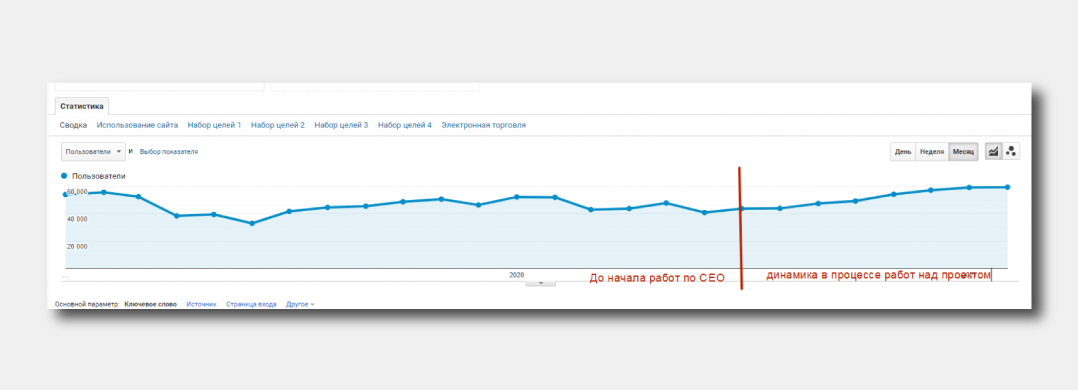Image resolution: width=1078 pixels, height=390 pixels.
Task: Select the line chart view icon
Action: coord(993,151)
